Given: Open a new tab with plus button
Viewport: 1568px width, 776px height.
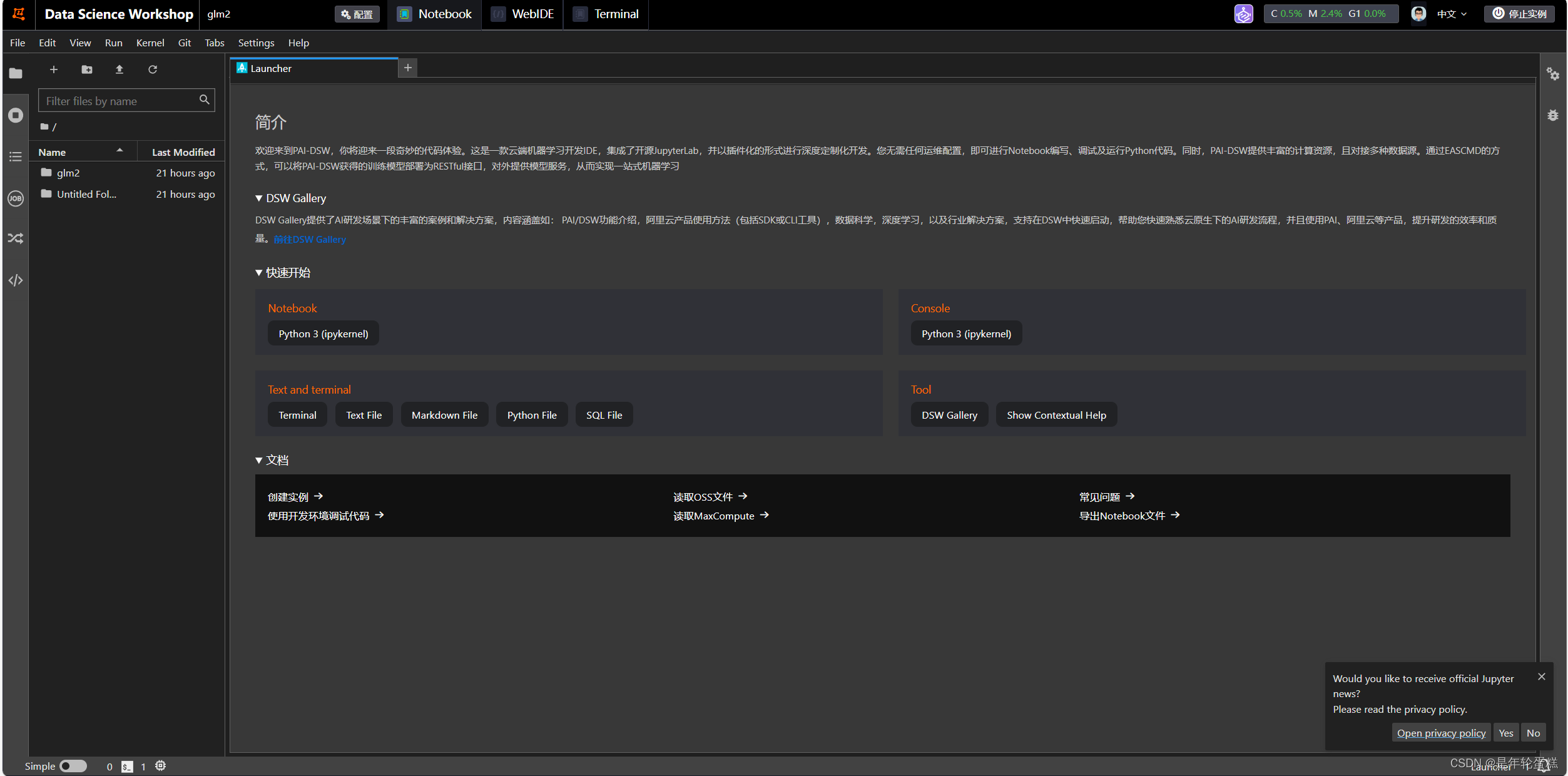Looking at the screenshot, I should click(408, 68).
